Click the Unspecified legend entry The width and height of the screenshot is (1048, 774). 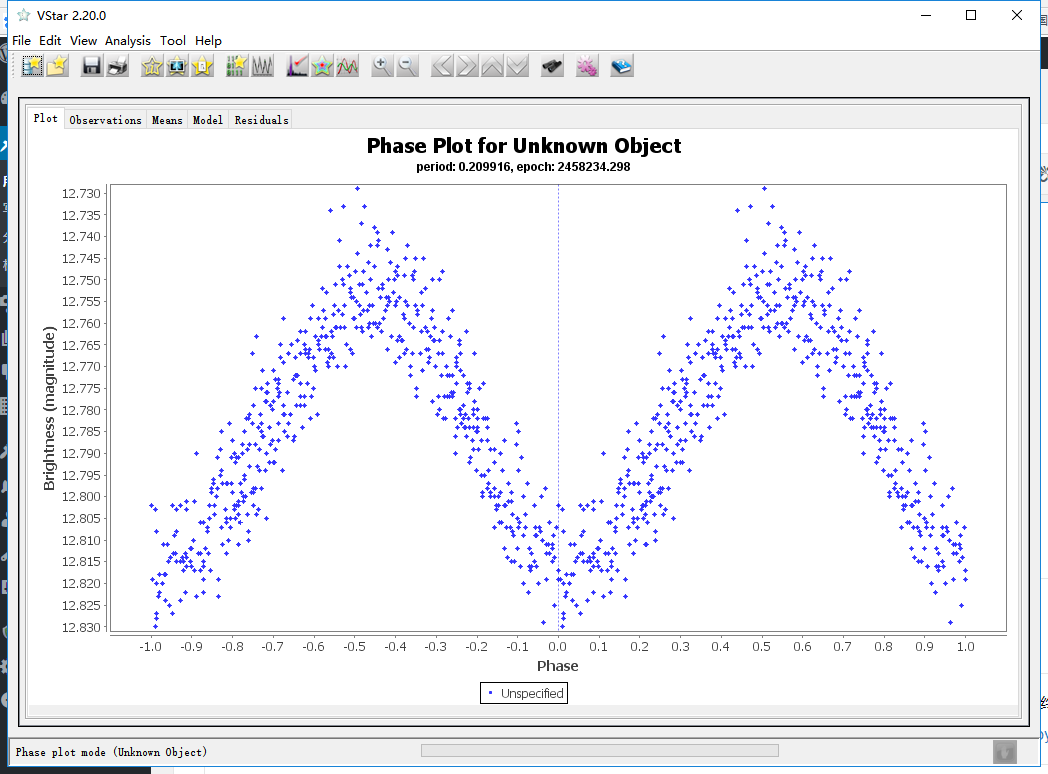[524, 693]
